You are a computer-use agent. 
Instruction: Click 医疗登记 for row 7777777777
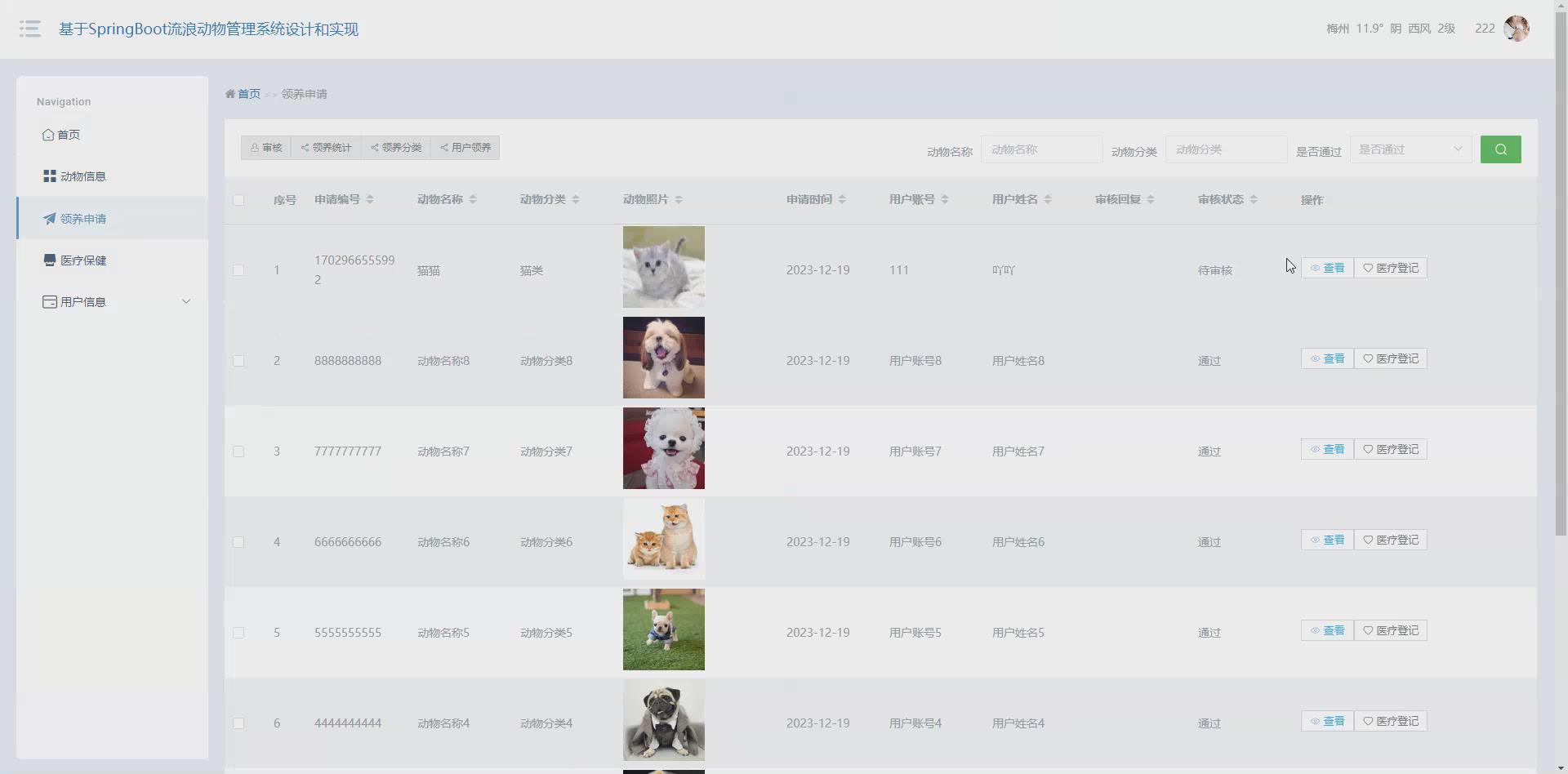tap(1391, 449)
